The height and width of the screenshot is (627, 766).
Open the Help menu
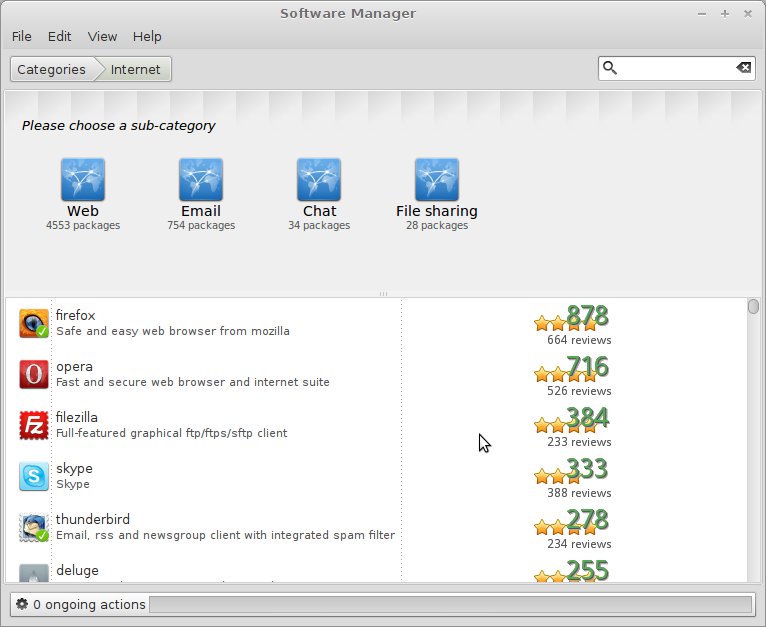pyautogui.click(x=147, y=36)
